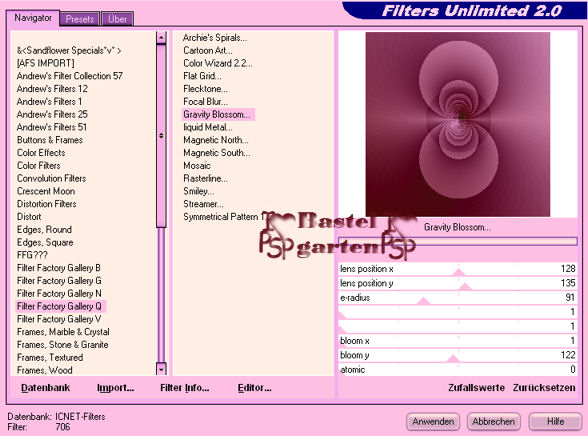Click scrollbar down arrow in category list
The height and width of the screenshot is (436, 588).
pos(161,369)
